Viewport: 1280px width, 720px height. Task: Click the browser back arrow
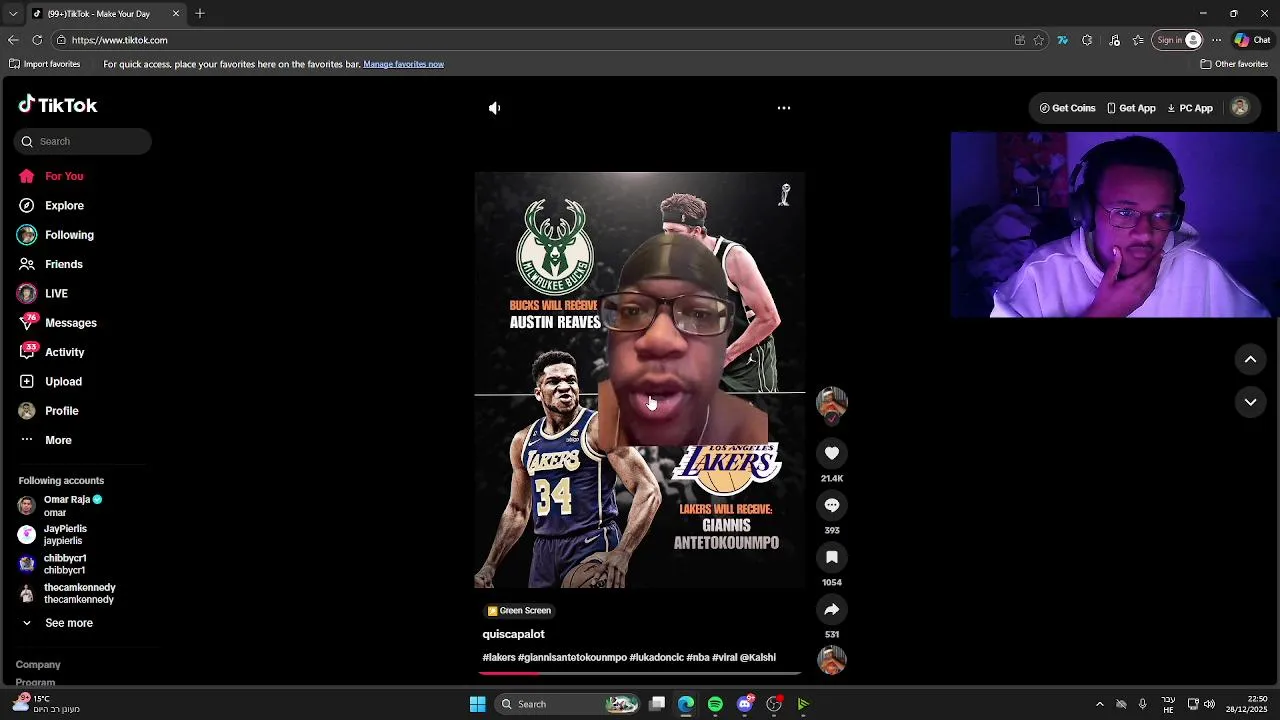pyautogui.click(x=13, y=40)
